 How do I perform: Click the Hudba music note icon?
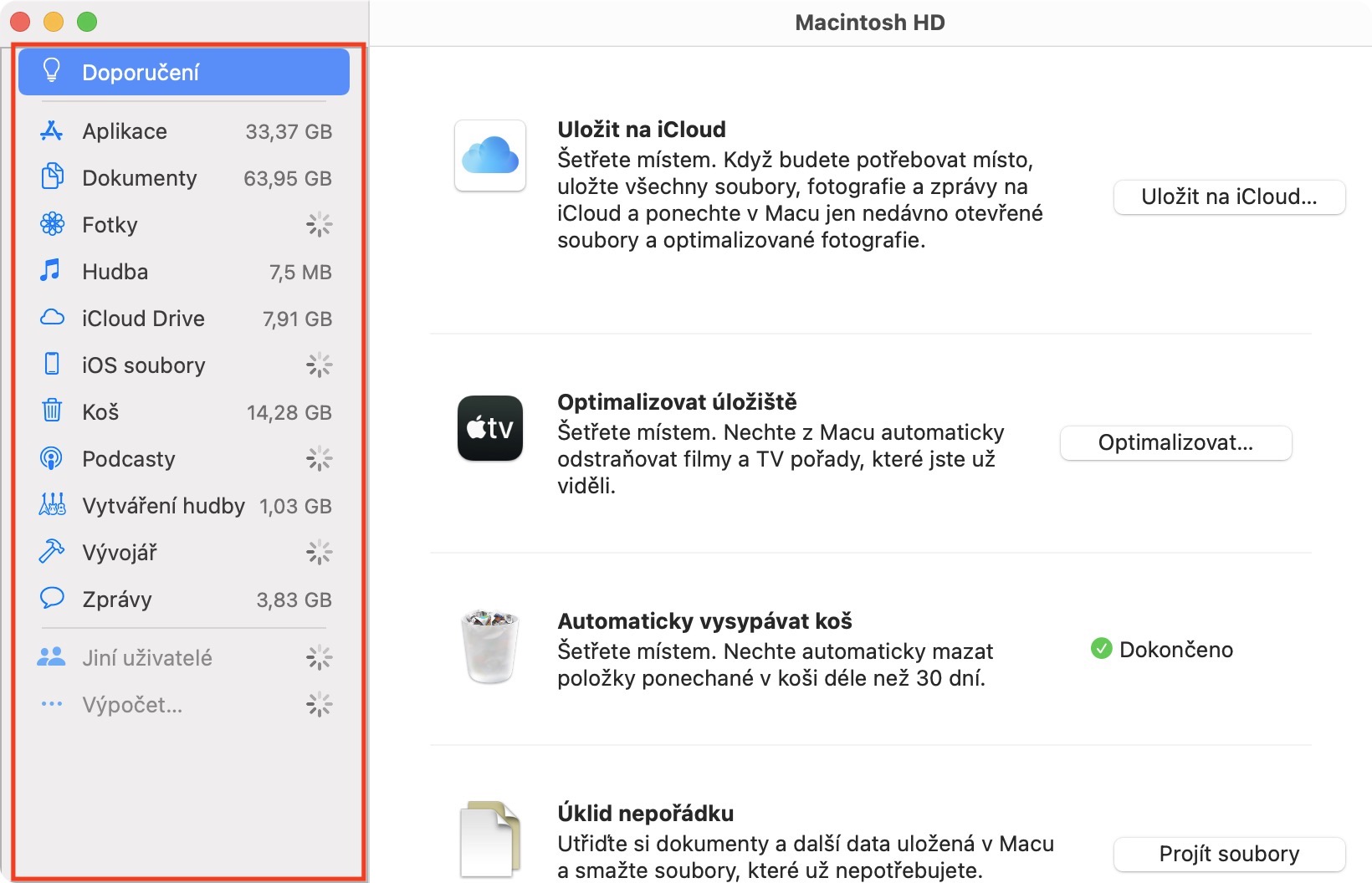[x=51, y=271]
